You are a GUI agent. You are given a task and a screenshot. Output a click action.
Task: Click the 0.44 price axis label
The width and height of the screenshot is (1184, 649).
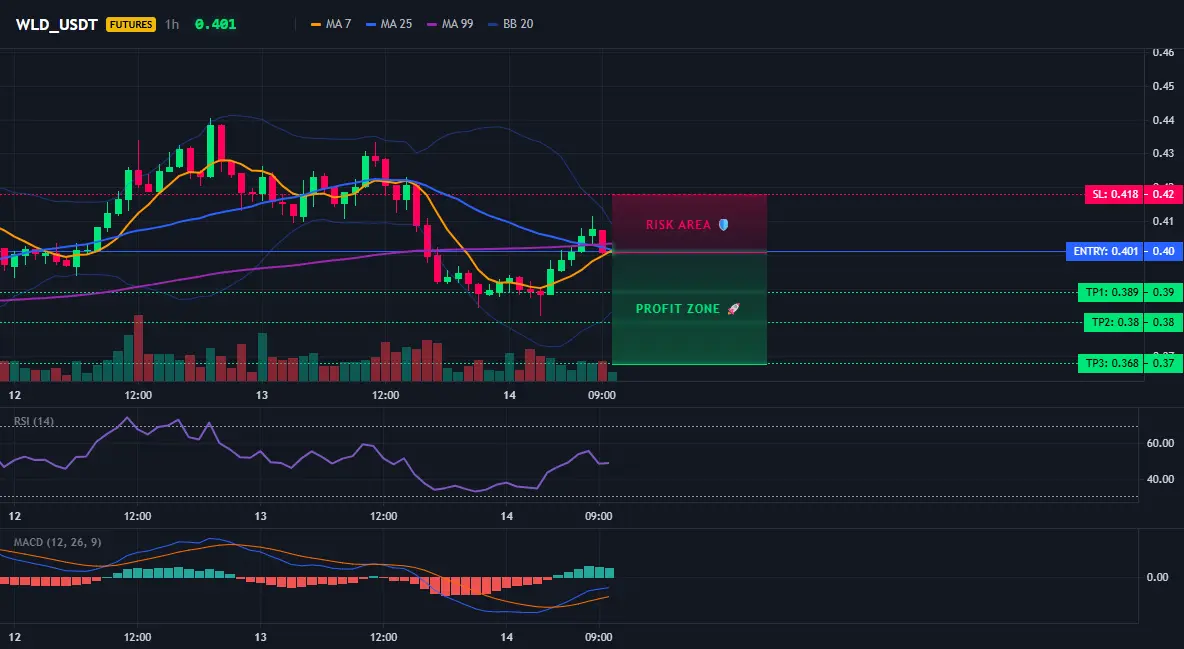click(x=1163, y=120)
